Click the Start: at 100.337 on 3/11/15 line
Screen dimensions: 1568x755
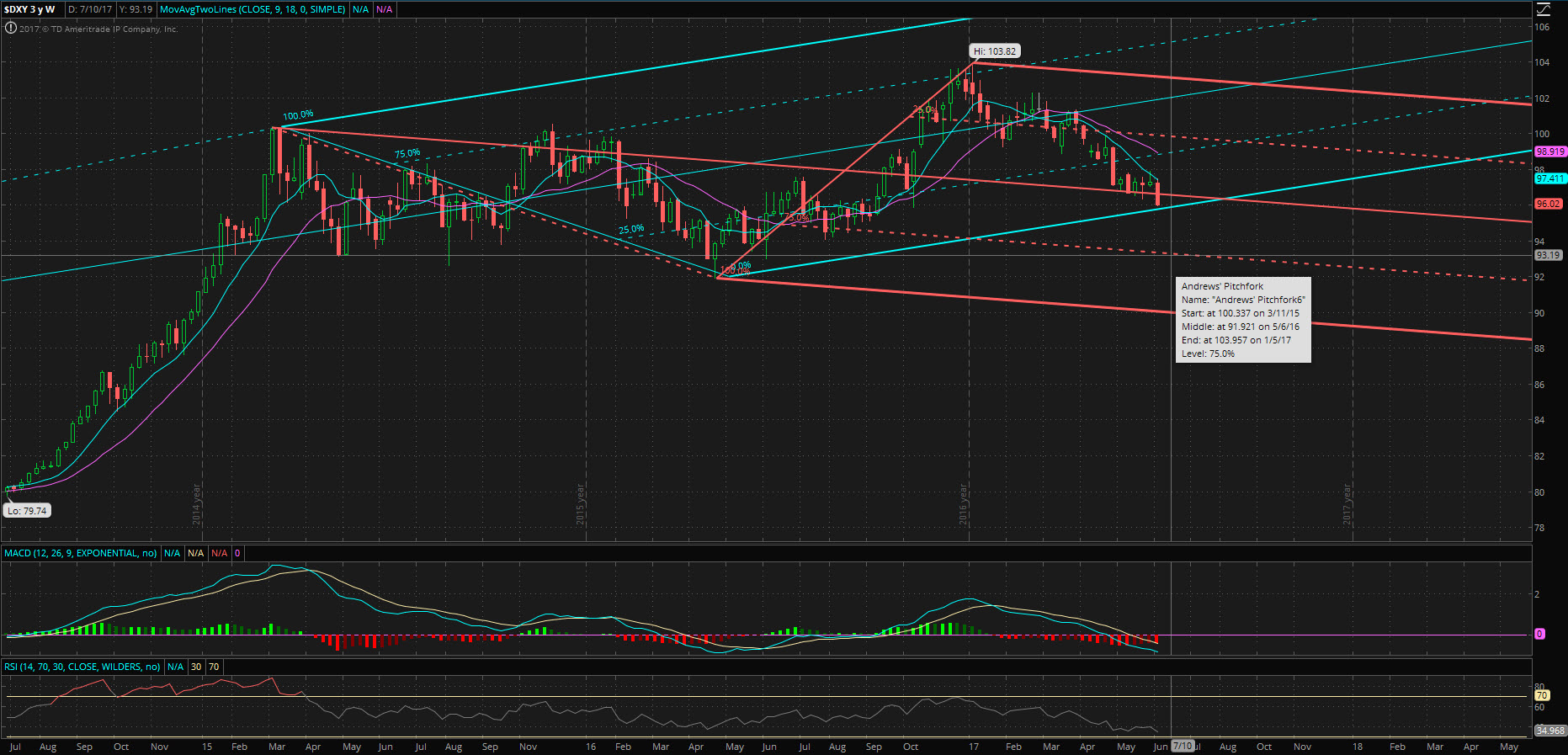coord(1240,313)
